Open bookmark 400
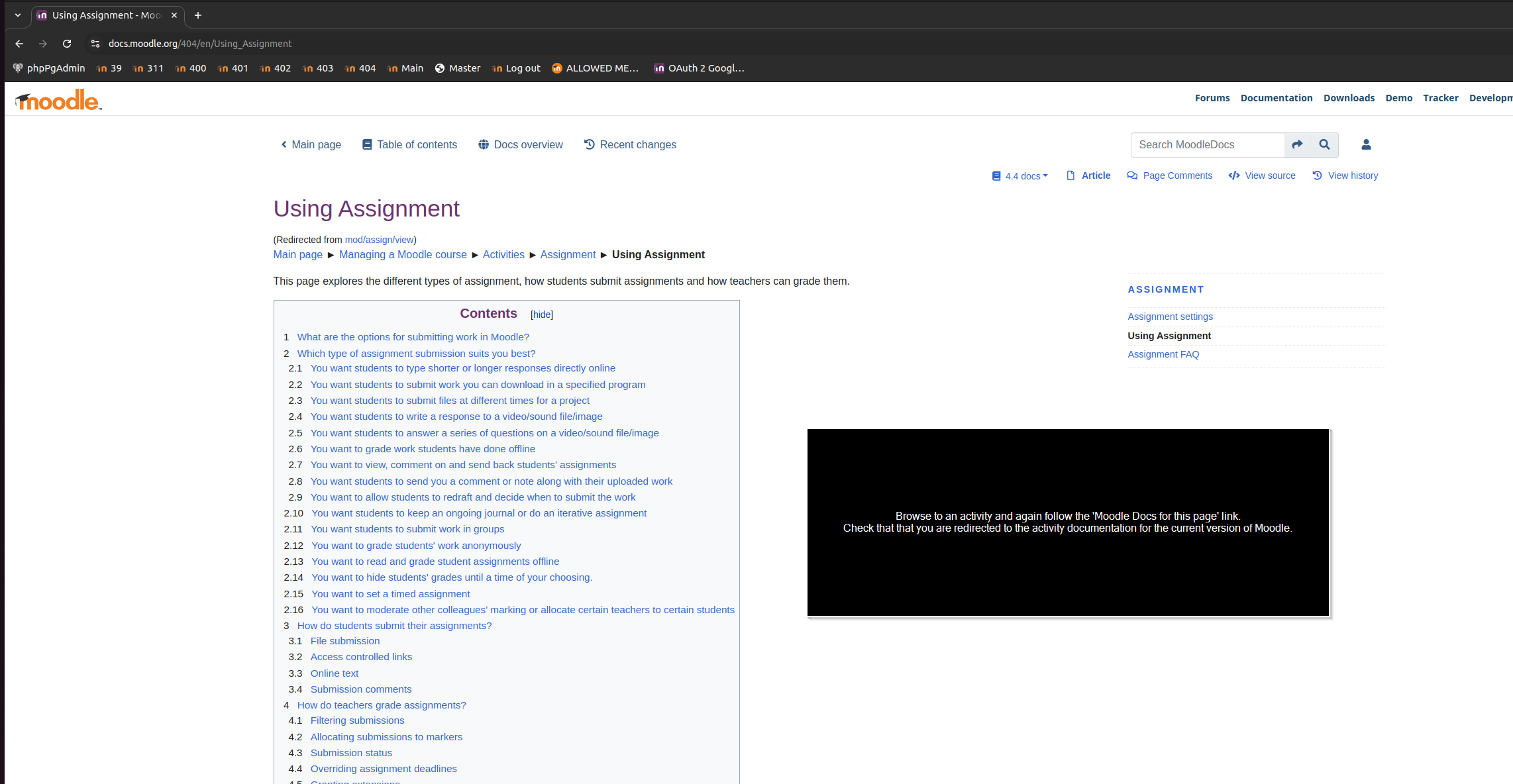 pos(191,68)
